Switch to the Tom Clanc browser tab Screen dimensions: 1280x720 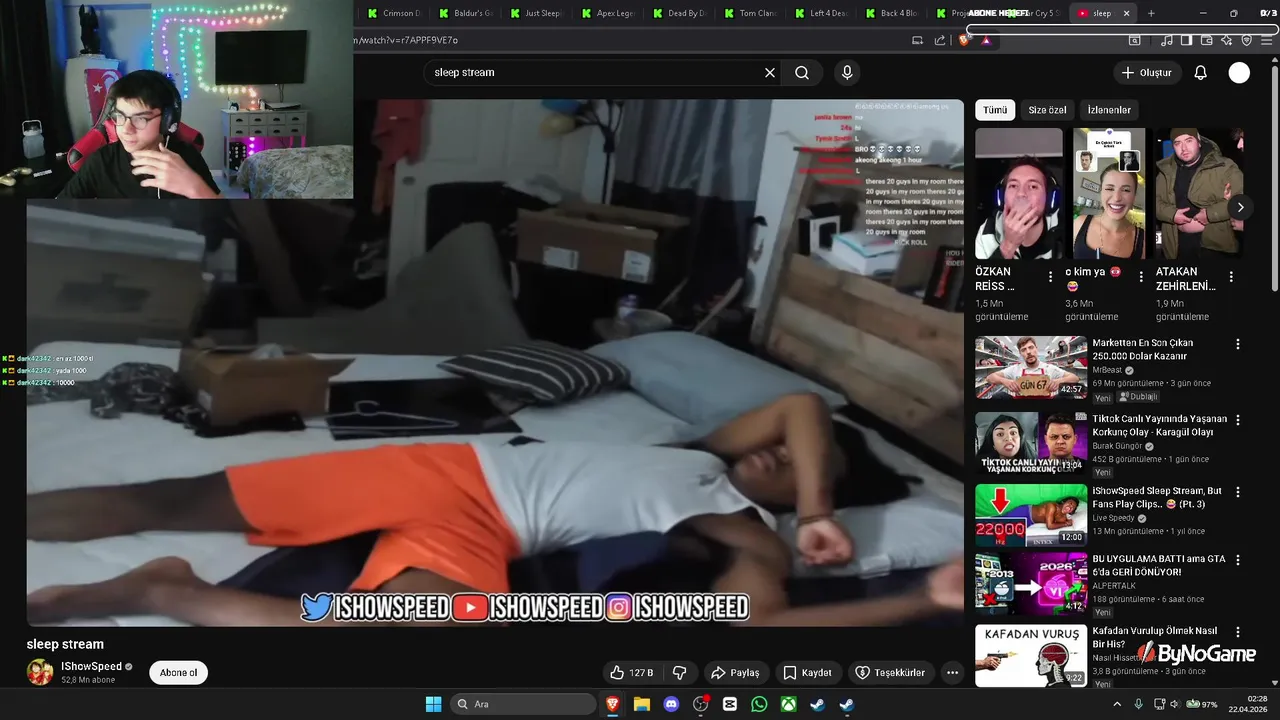(751, 13)
